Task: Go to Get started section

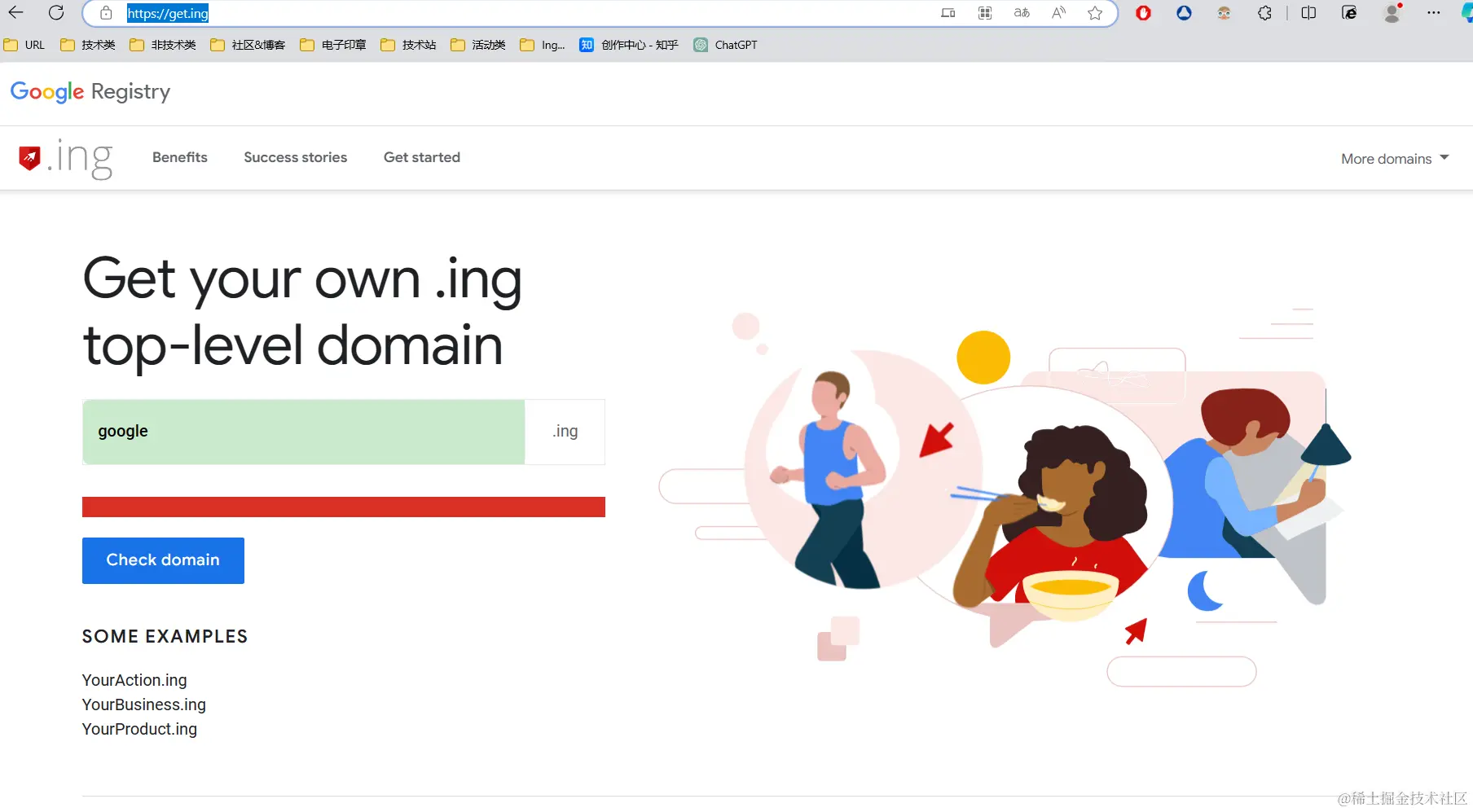Action: click(x=422, y=157)
